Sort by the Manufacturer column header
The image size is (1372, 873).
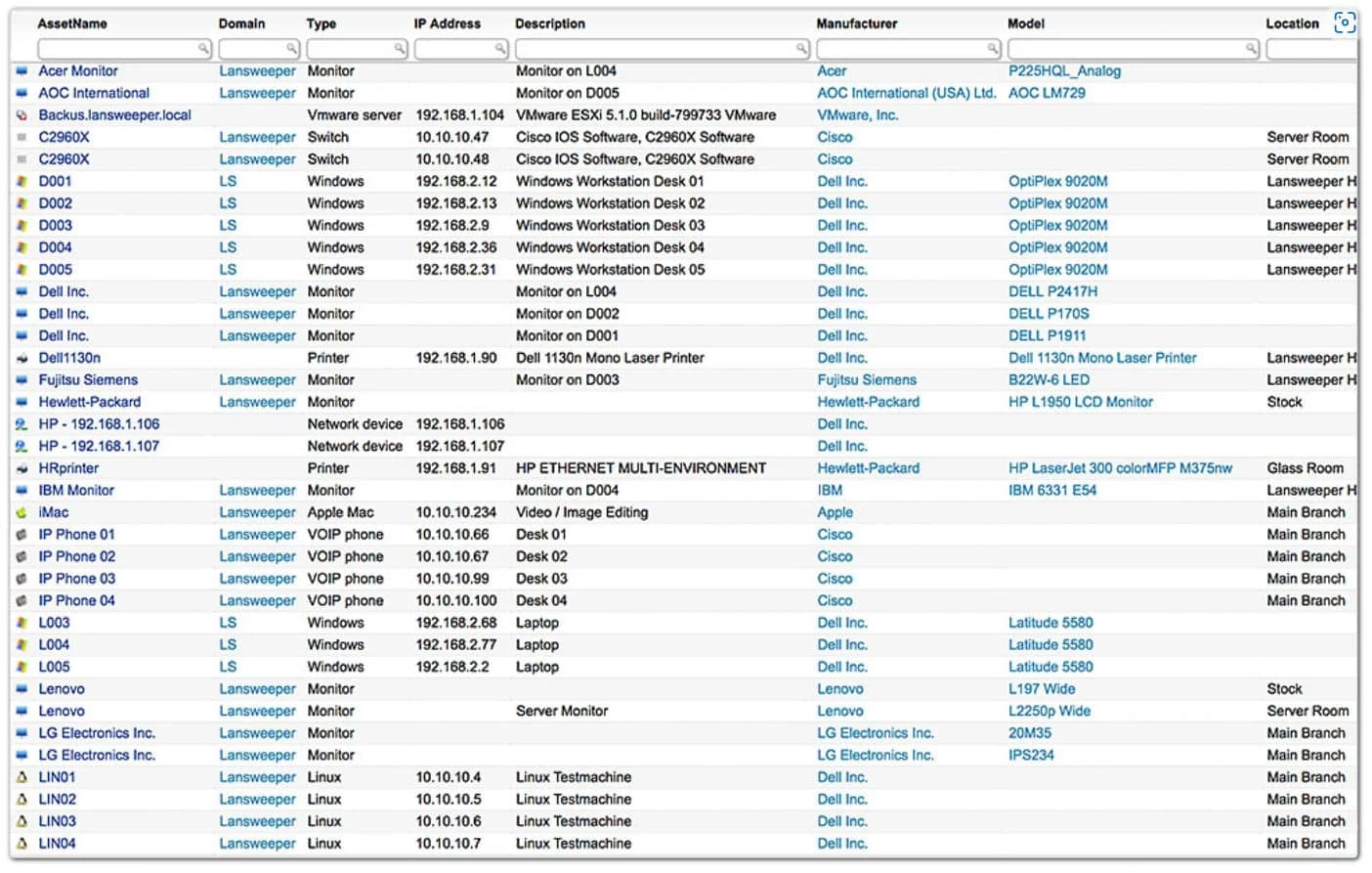coord(856,23)
